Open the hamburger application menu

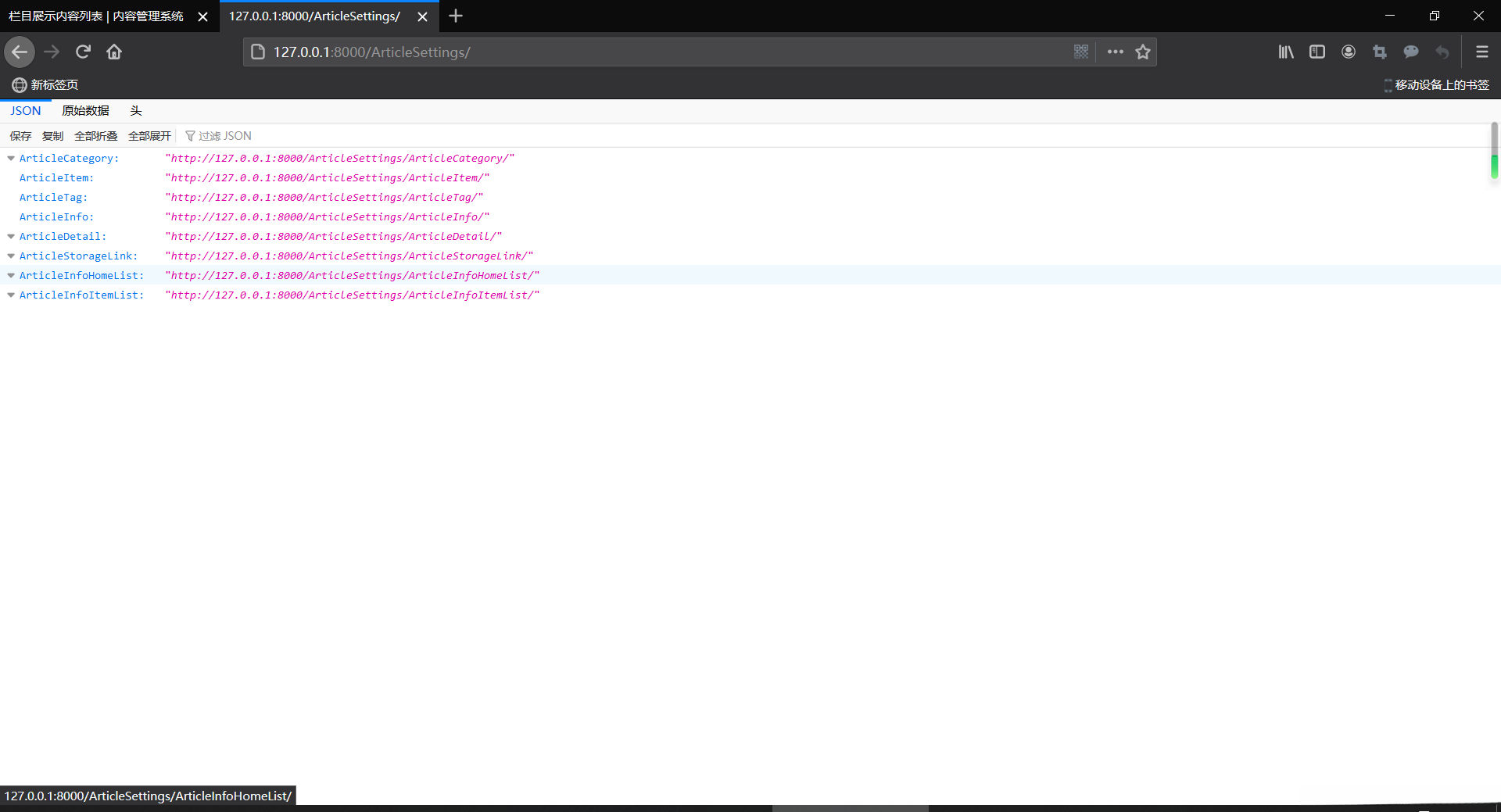1481,52
